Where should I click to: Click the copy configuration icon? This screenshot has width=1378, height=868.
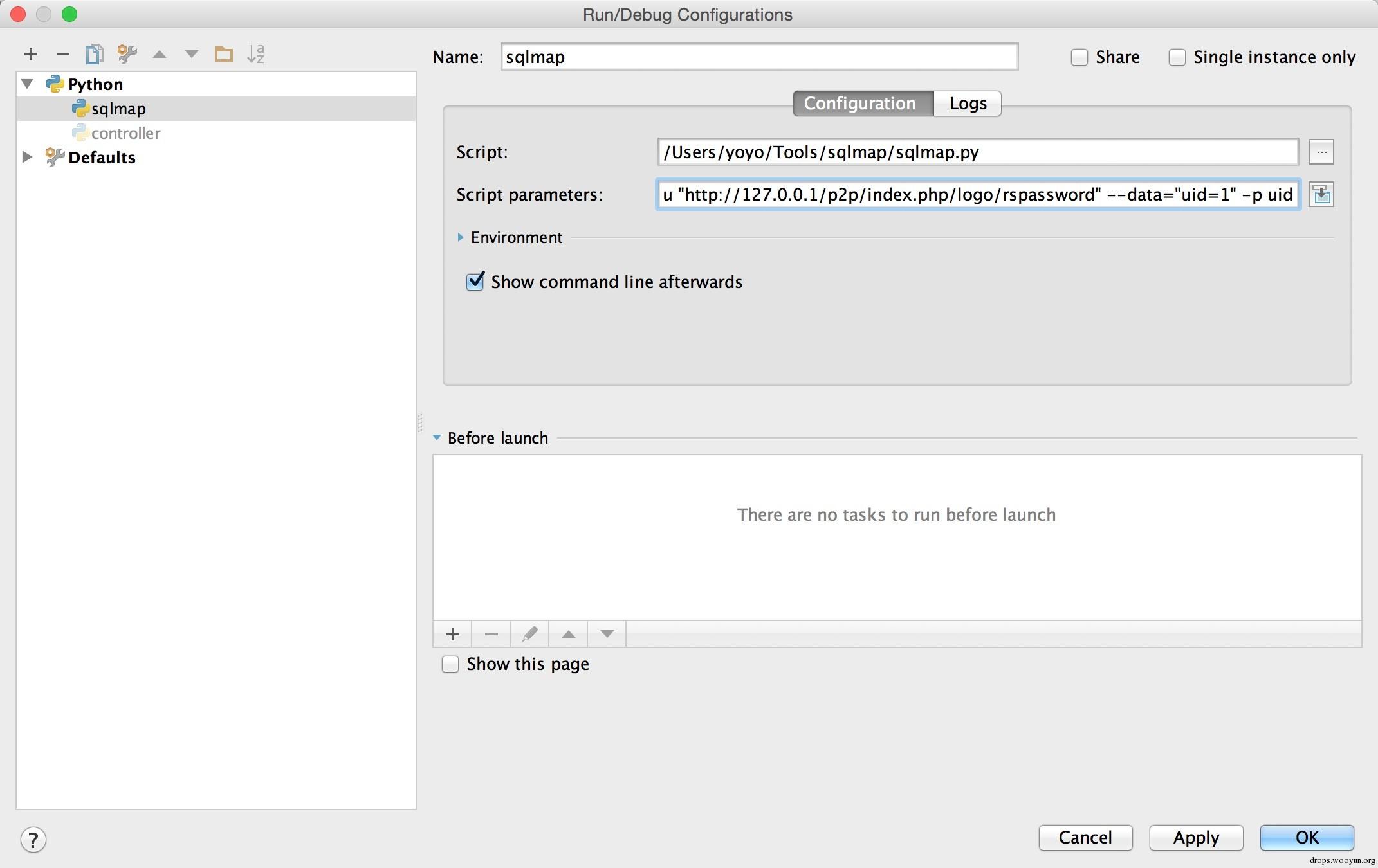click(x=95, y=55)
